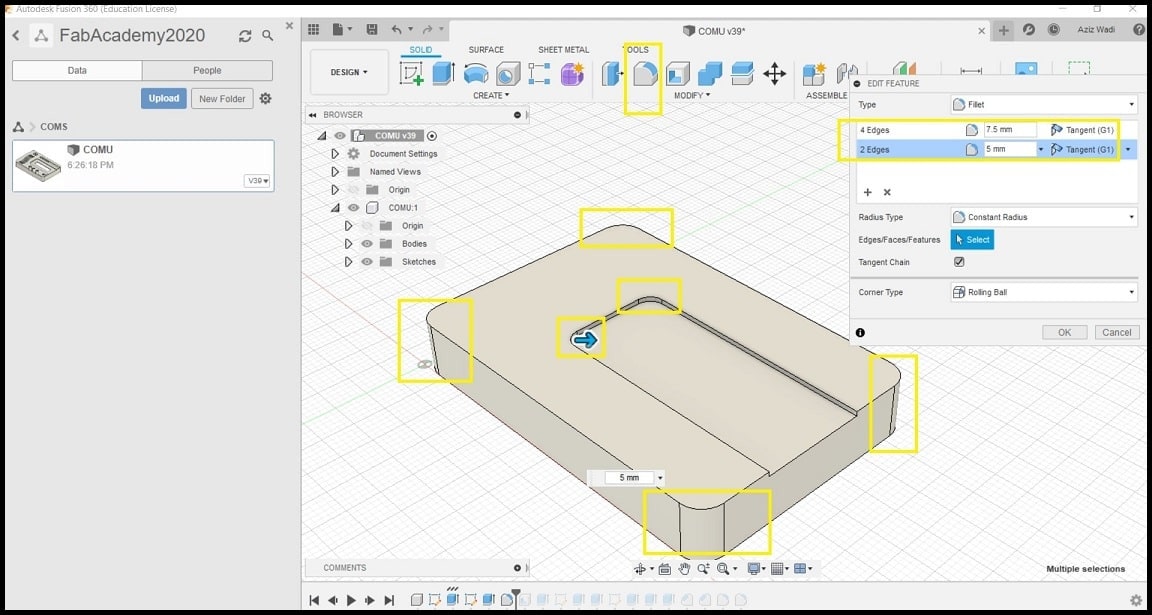Click the 7.5 mm radius field
The height and width of the screenshot is (615, 1152).
[x=1010, y=129]
